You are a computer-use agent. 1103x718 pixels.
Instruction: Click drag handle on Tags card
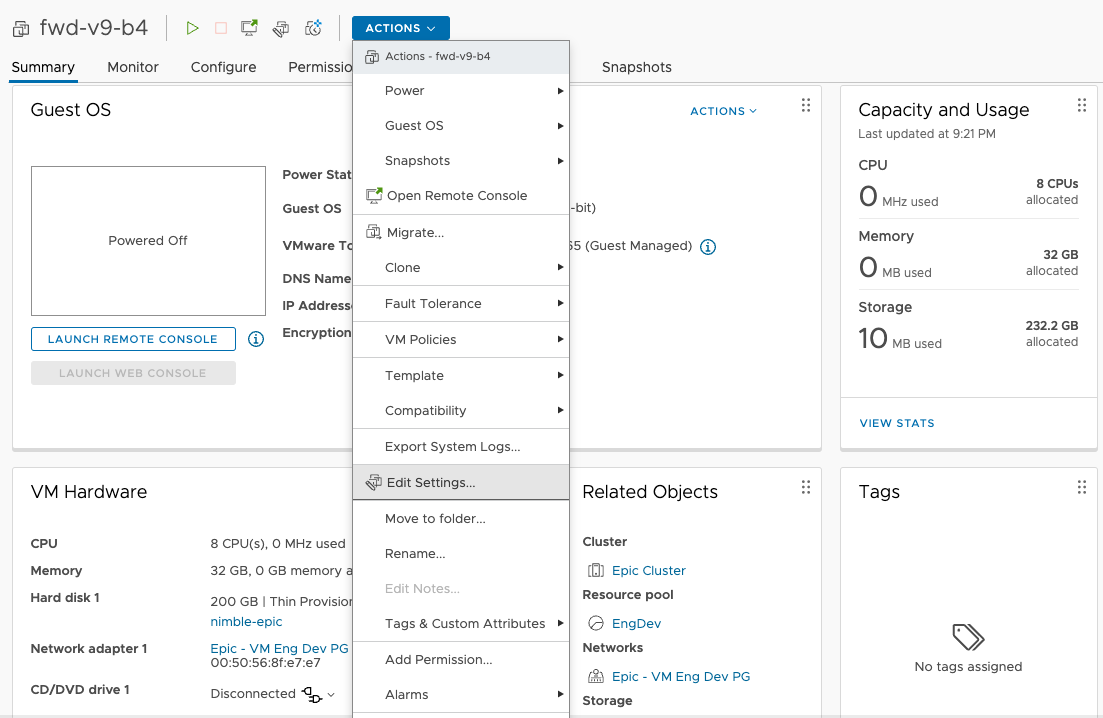pyautogui.click(x=1081, y=487)
